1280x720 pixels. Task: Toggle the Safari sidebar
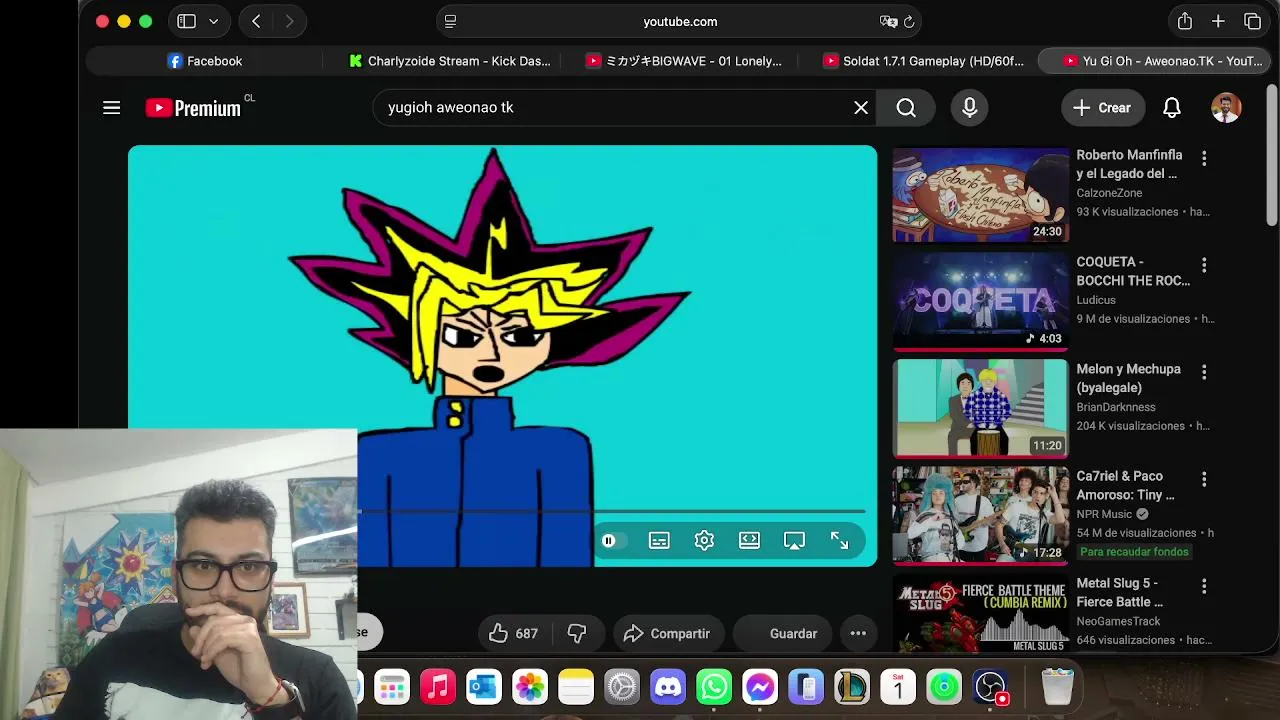[186, 21]
